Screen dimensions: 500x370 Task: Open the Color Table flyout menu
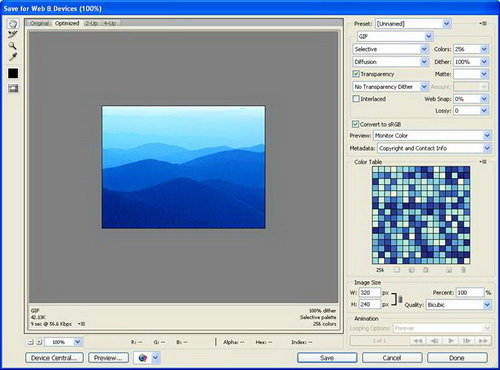[483, 162]
